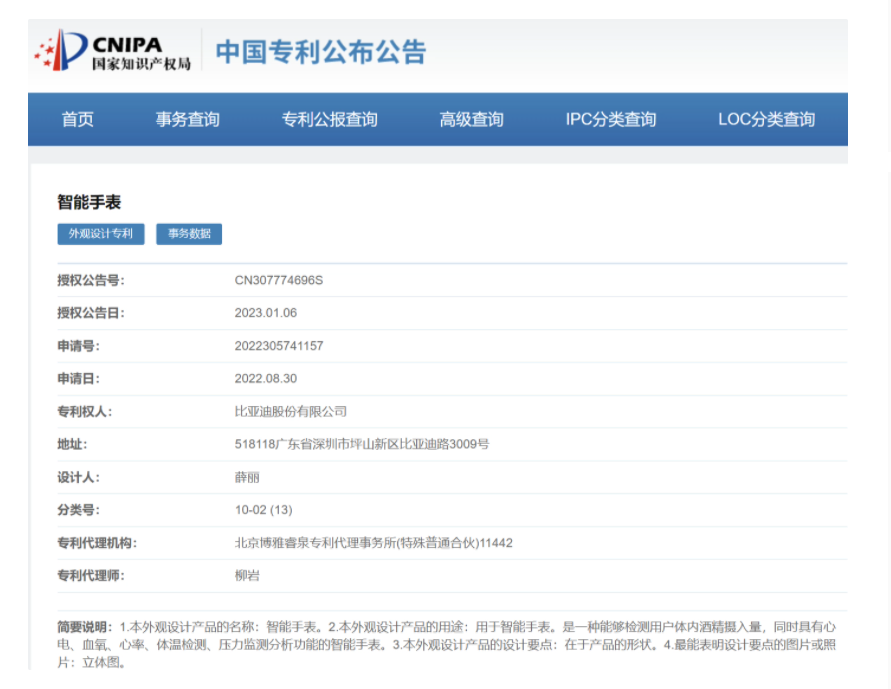Click the designer name 薛丽
Viewport: 891px width, 689px height.
247,477
